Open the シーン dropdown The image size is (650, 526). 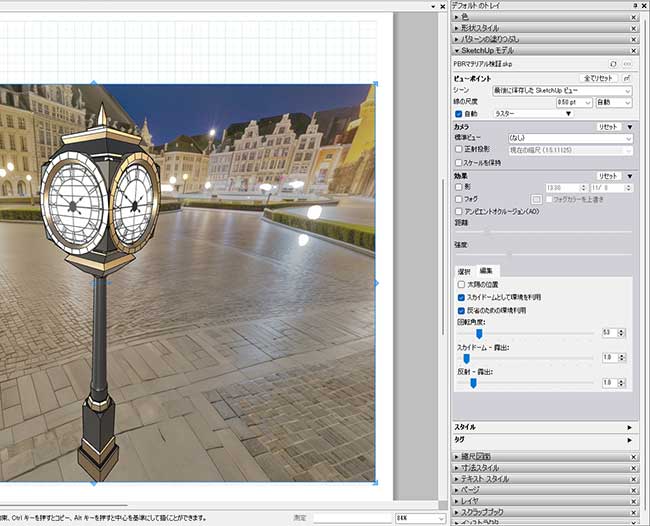pos(562,91)
